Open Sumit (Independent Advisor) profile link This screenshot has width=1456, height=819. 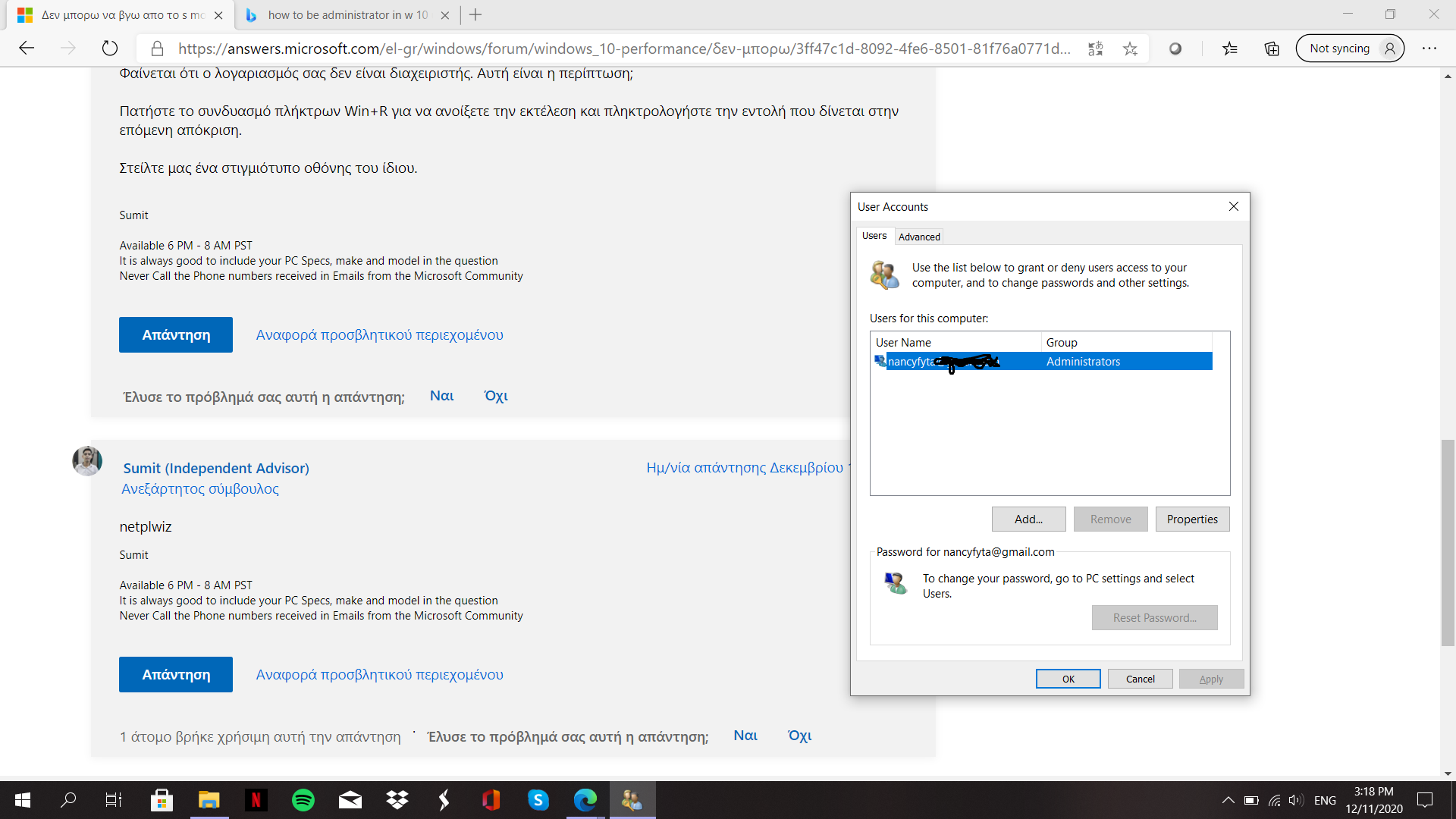click(216, 468)
